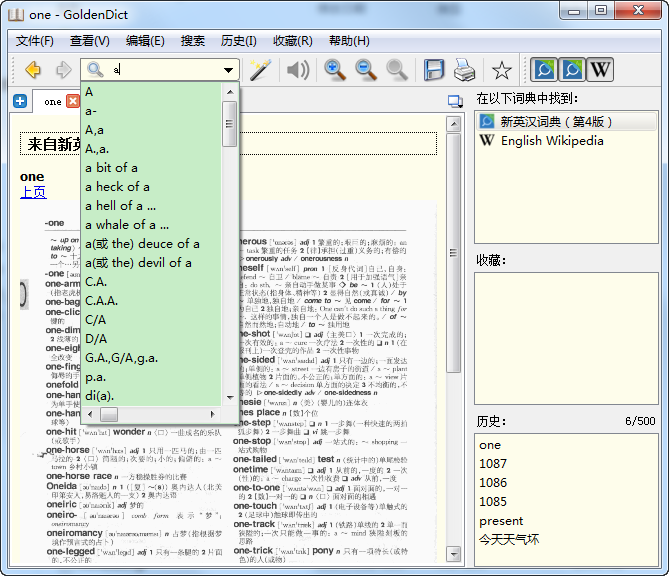Select suggestion 'a(或 the) devil of a'
The image size is (669, 576).
coord(152,263)
